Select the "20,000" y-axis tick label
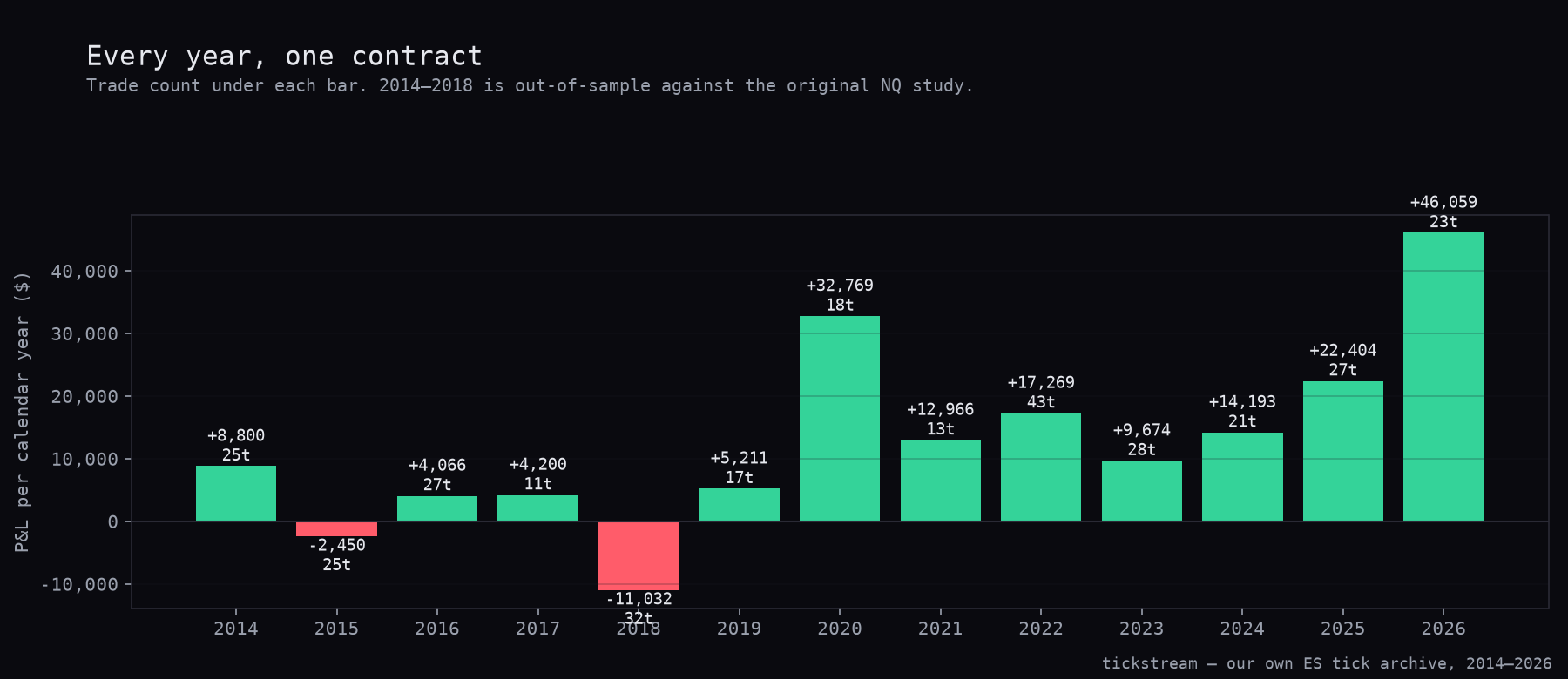 [84, 397]
